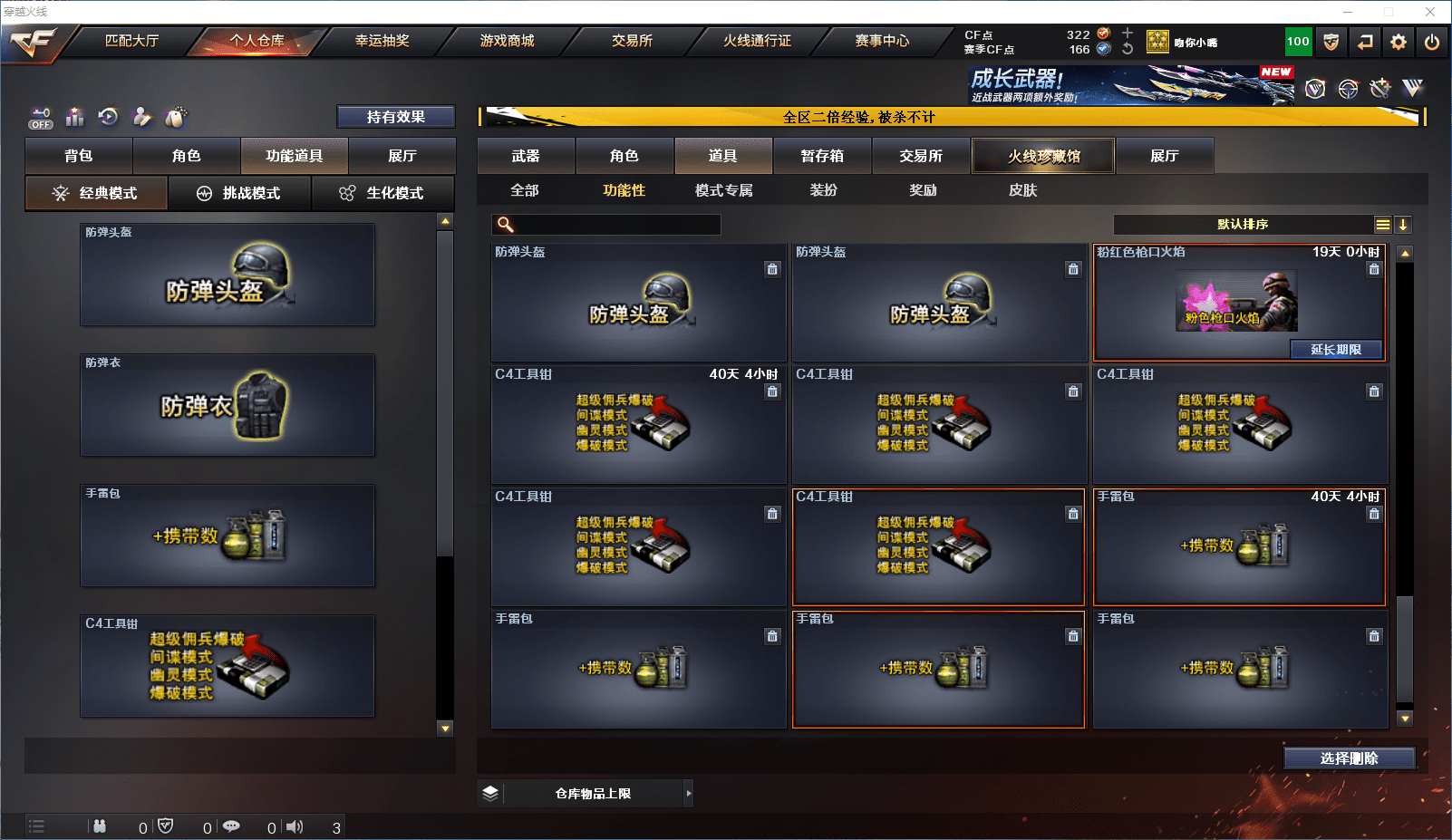Open the ranking podium icon

[75, 117]
